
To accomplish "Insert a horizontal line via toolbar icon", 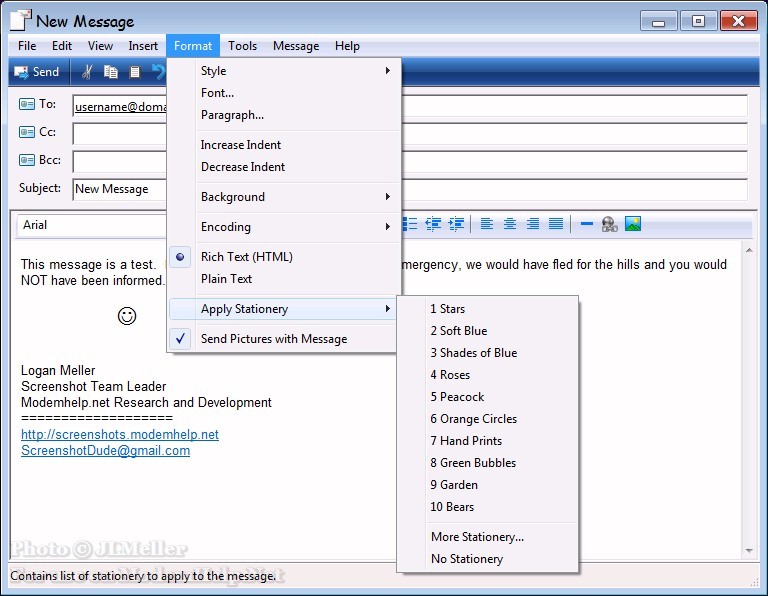I will (586, 224).
